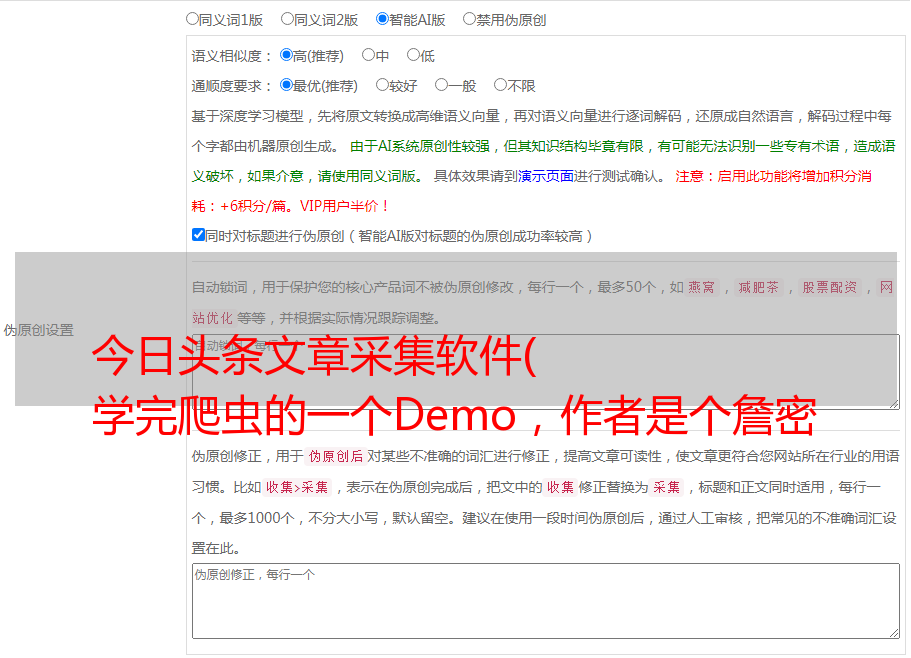Click the red 注意 points warning text

coord(532,191)
